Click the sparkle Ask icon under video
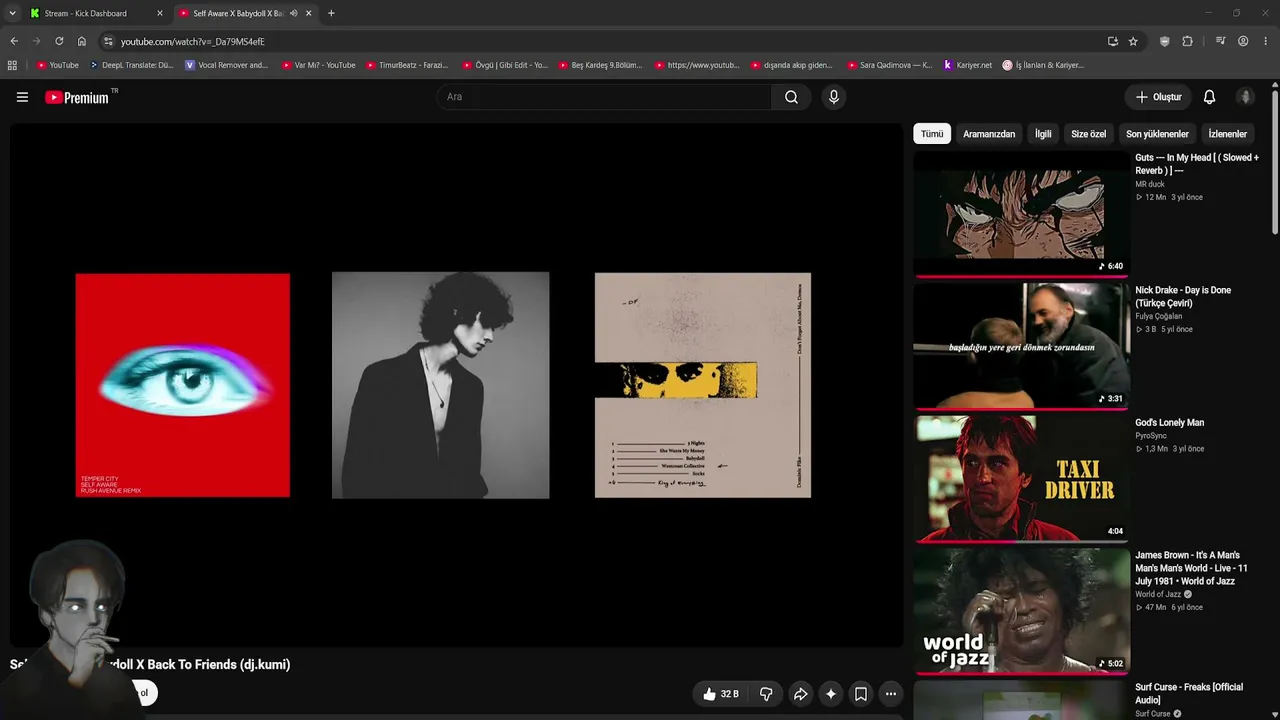 pos(830,694)
